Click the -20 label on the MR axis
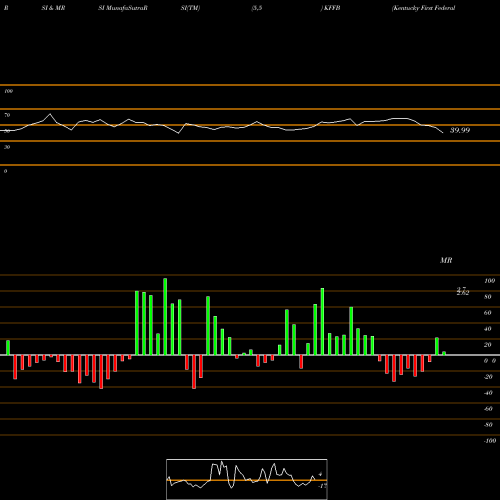This screenshot has height=500, width=500. click(x=488, y=377)
